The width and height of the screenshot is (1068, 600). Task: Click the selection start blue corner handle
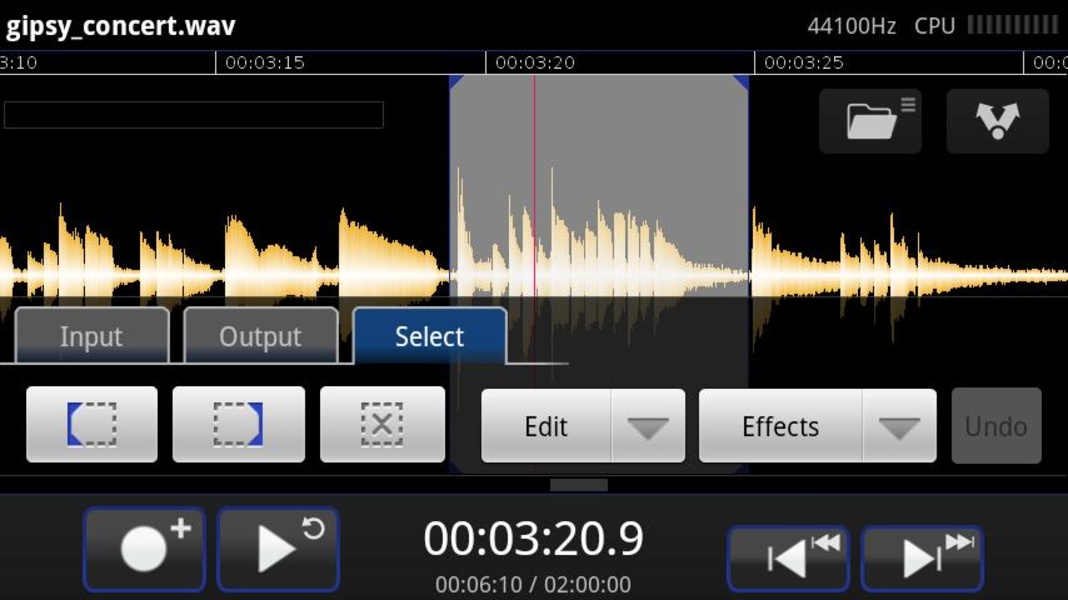456,82
